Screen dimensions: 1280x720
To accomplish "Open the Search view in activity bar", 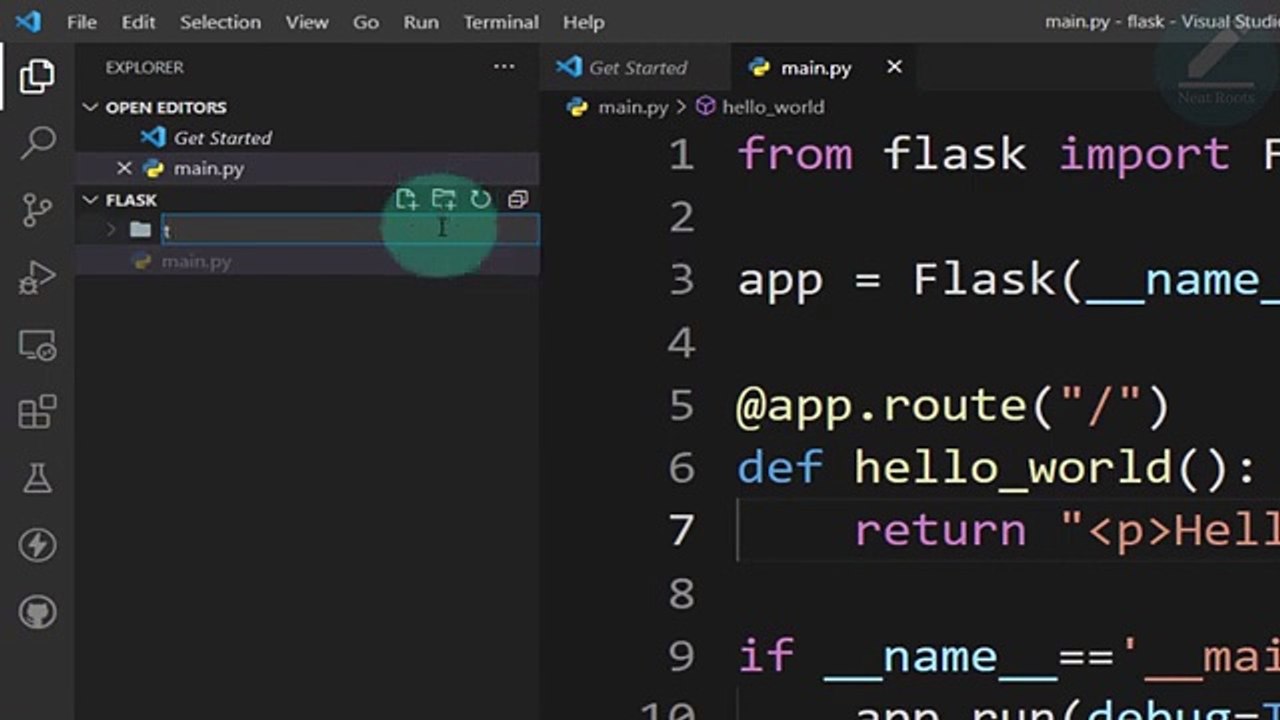I will tap(37, 142).
